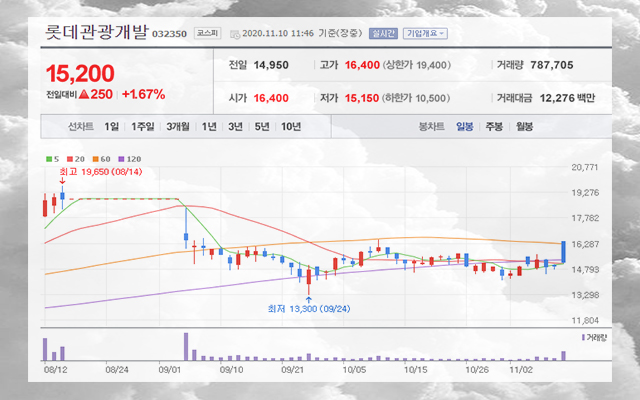Click the 봉차트 label
This screenshot has width=640, height=400.
(x=431, y=127)
